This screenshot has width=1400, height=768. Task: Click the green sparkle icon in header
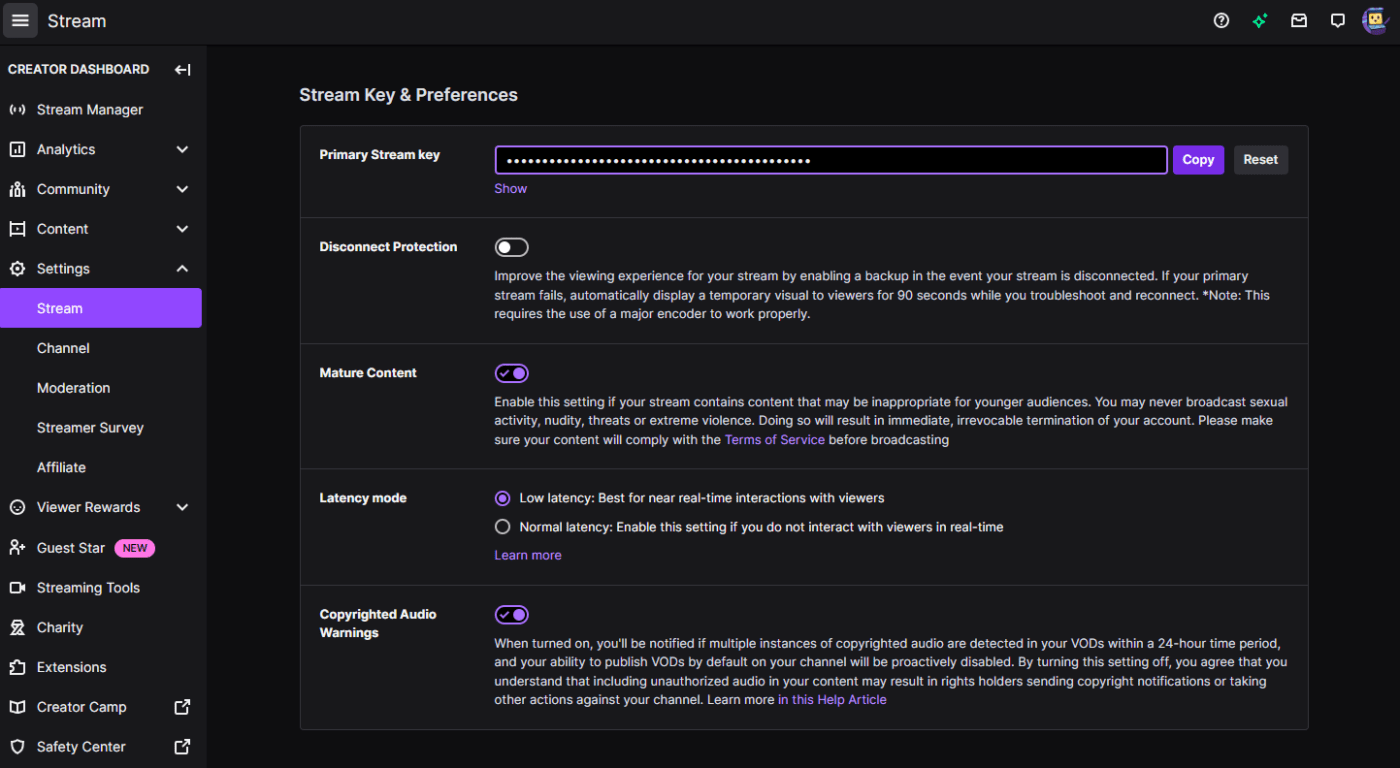point(1260,20)
